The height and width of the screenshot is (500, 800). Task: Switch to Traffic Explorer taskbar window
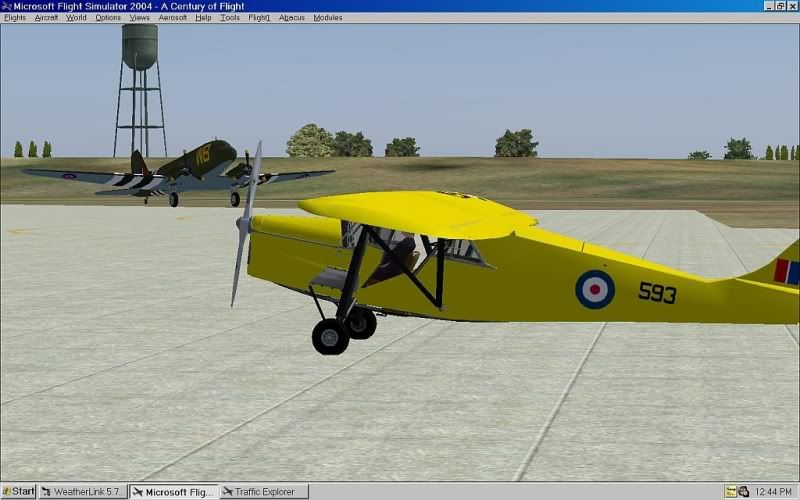pyautogui.click(x=264, y=491)
